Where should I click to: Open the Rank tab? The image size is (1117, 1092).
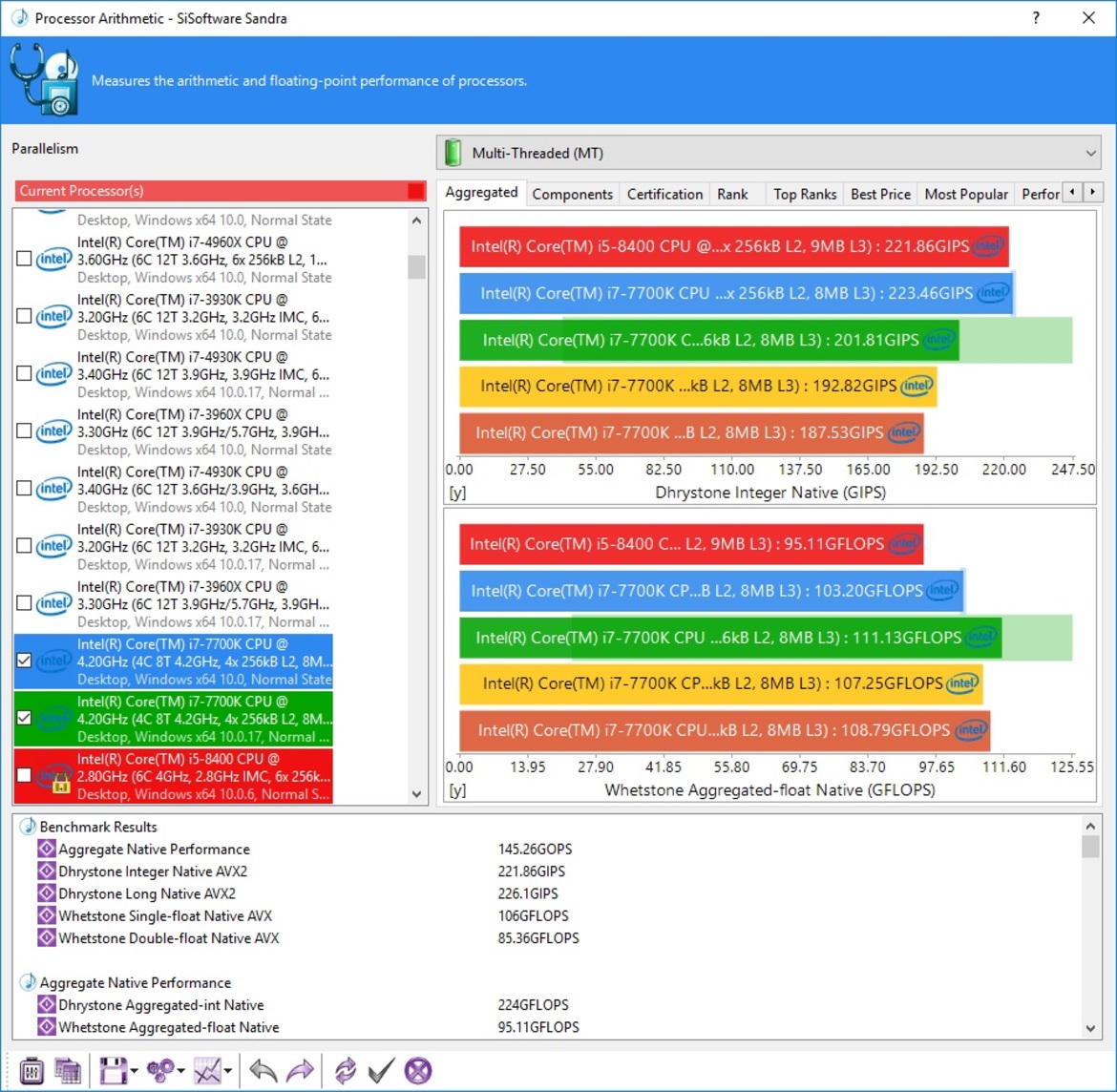pos(732,194)
